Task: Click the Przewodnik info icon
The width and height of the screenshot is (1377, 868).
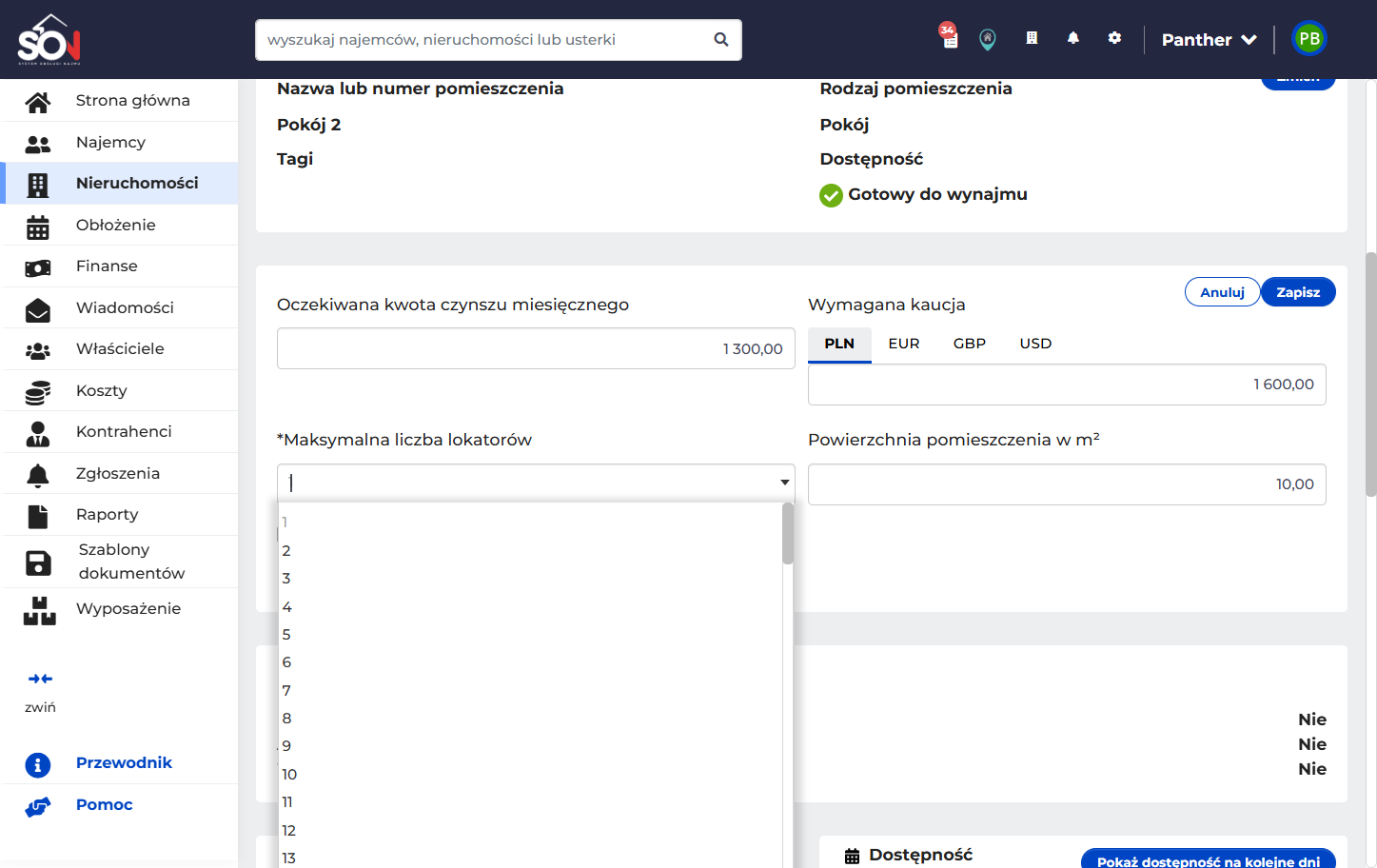Action: (x=37, y=764)
